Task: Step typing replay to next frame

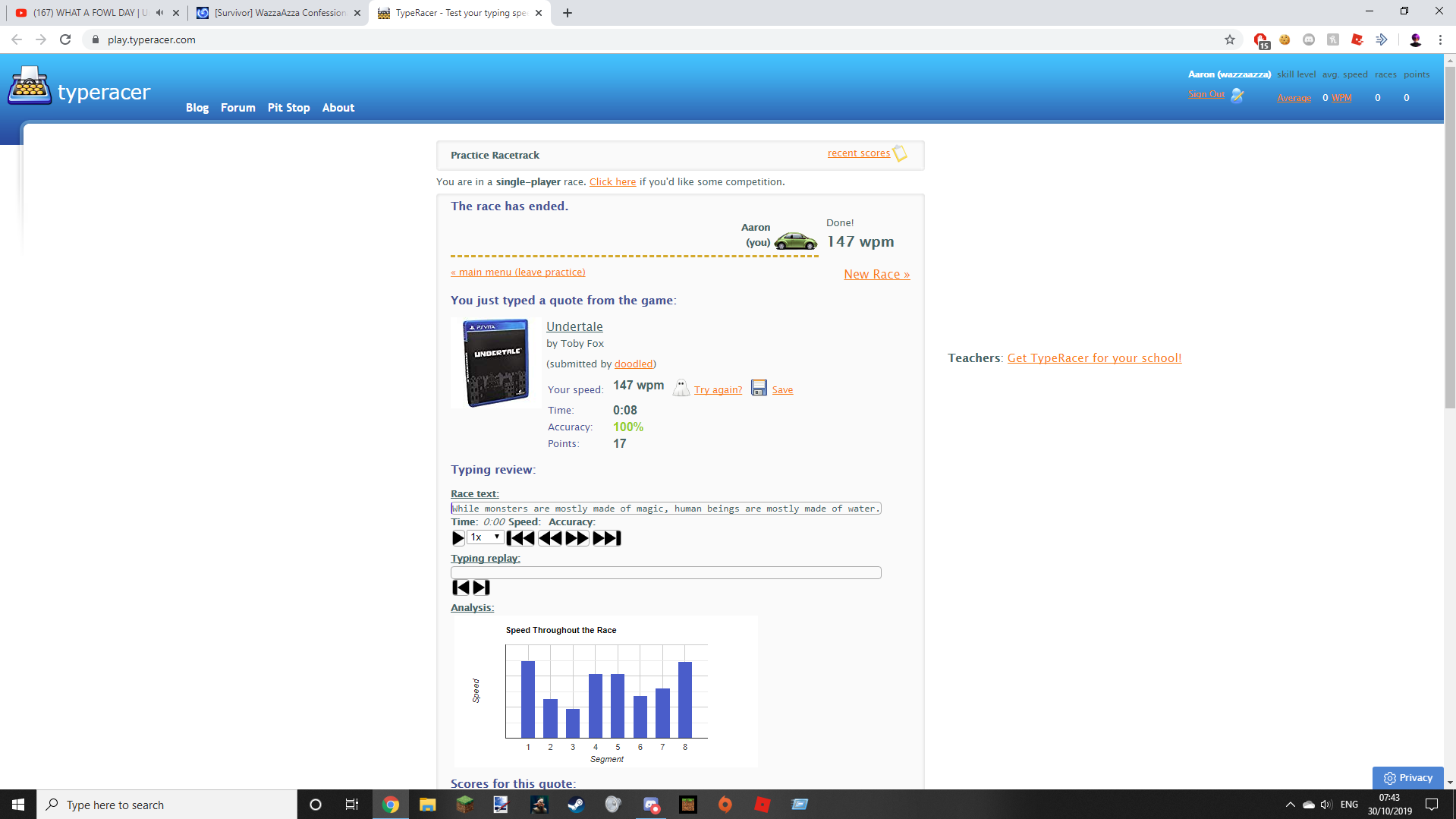Action: (482, 587)
